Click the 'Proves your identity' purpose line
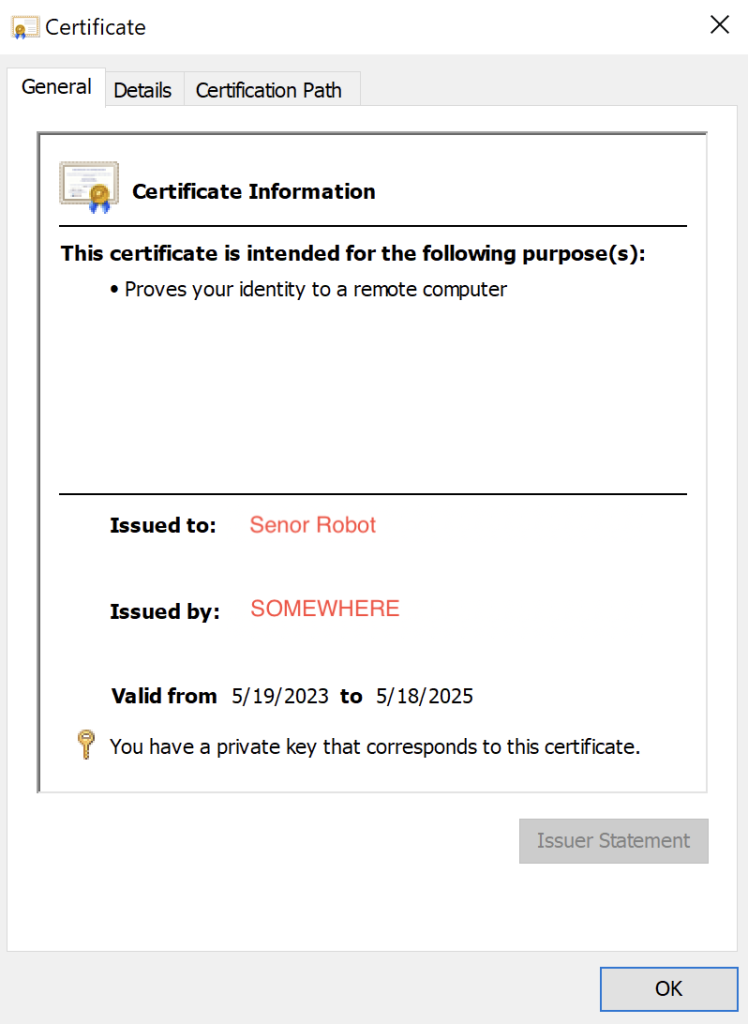748x1024 pixels. (316, 290)
